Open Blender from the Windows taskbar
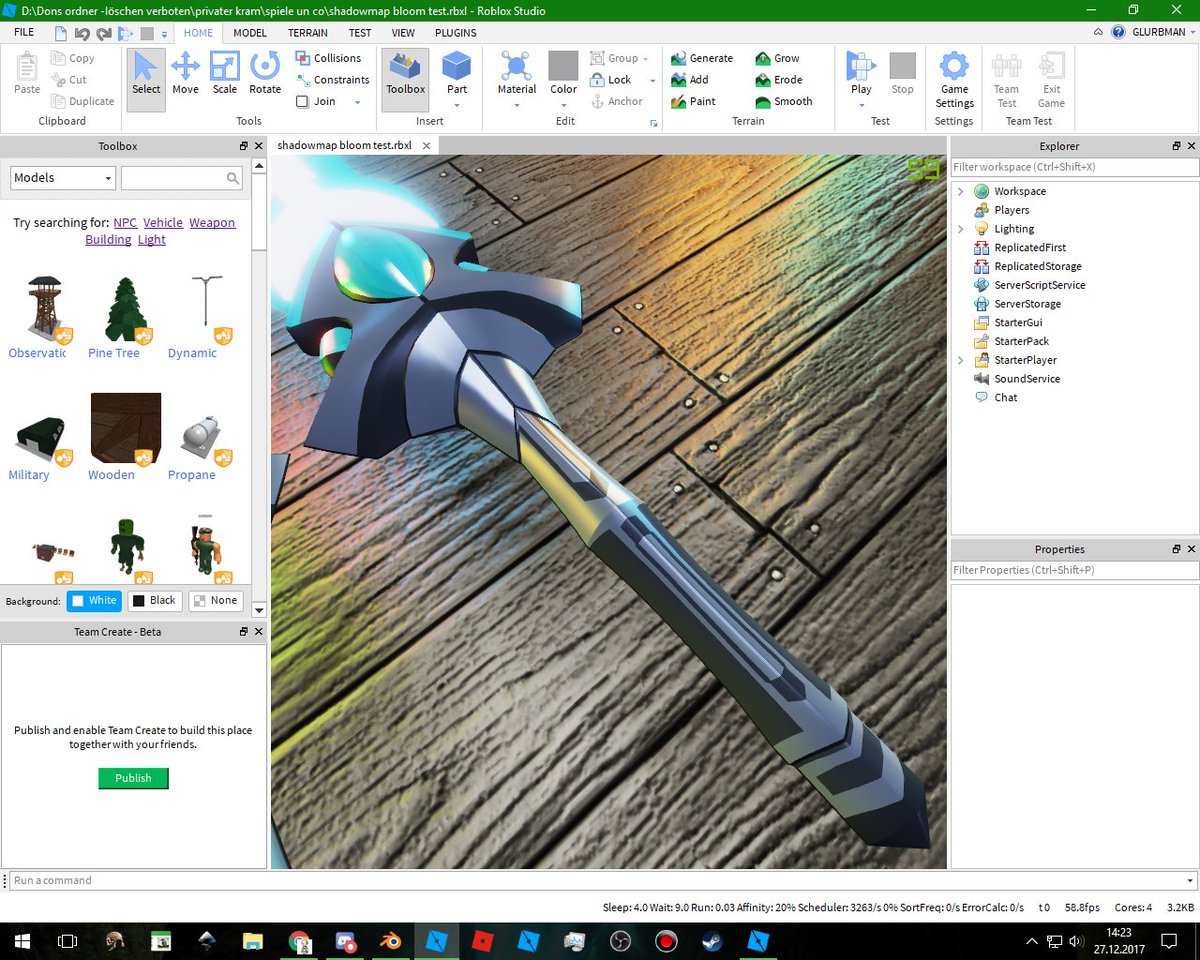The height and width of the screenshot is (960, 1200). tap(392, 941)
